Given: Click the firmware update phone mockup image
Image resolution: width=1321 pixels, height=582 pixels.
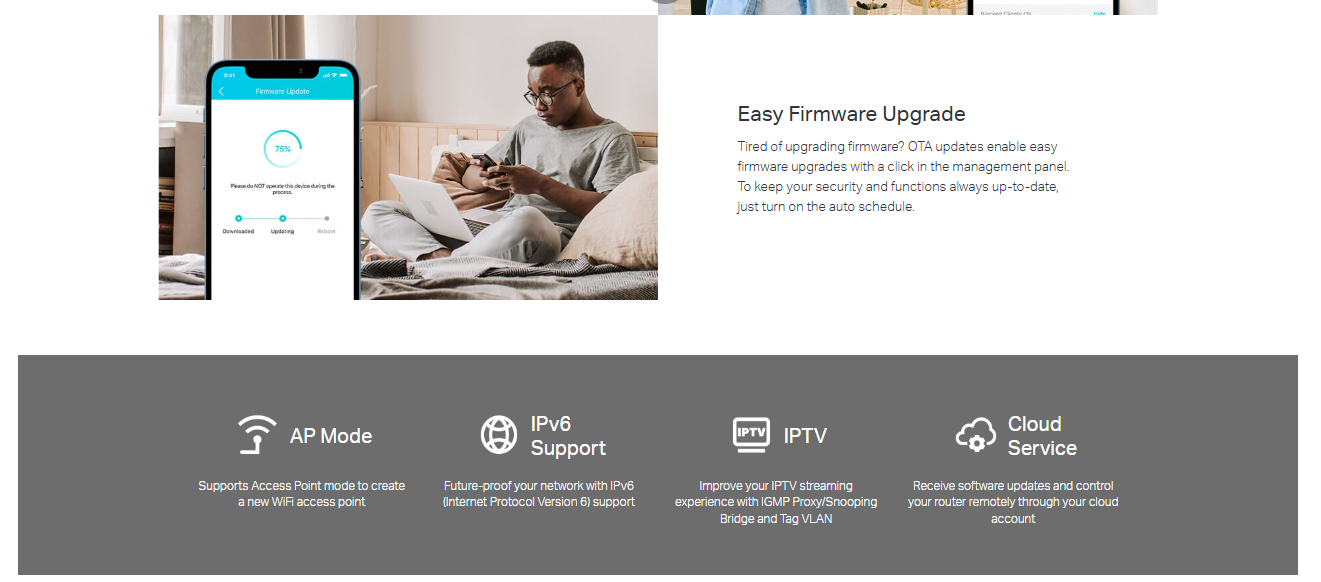Looking at the screenshot, I should pyautogui.click(x=282, y=179).
